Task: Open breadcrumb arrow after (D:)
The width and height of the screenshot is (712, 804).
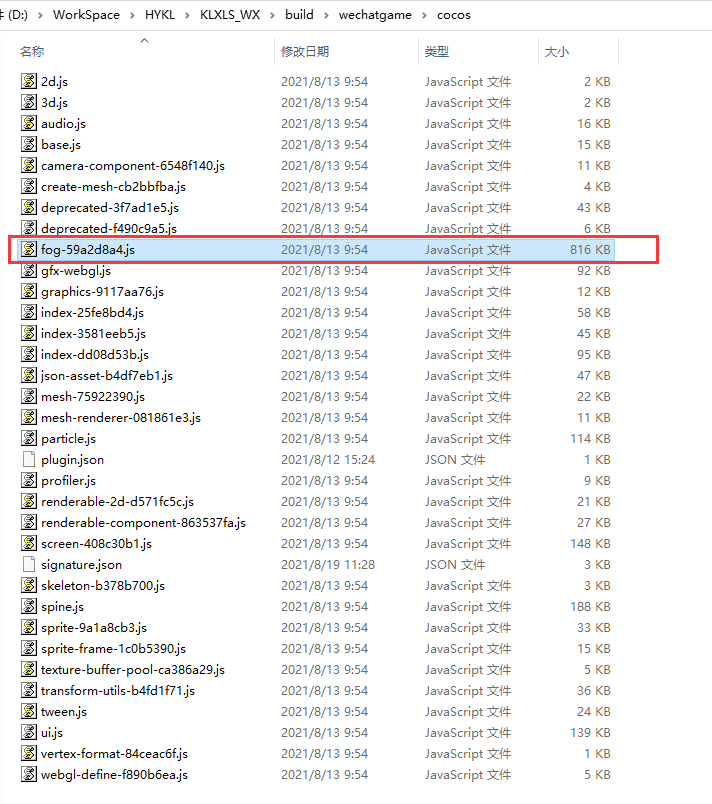Action: click(x=40, y=15)
